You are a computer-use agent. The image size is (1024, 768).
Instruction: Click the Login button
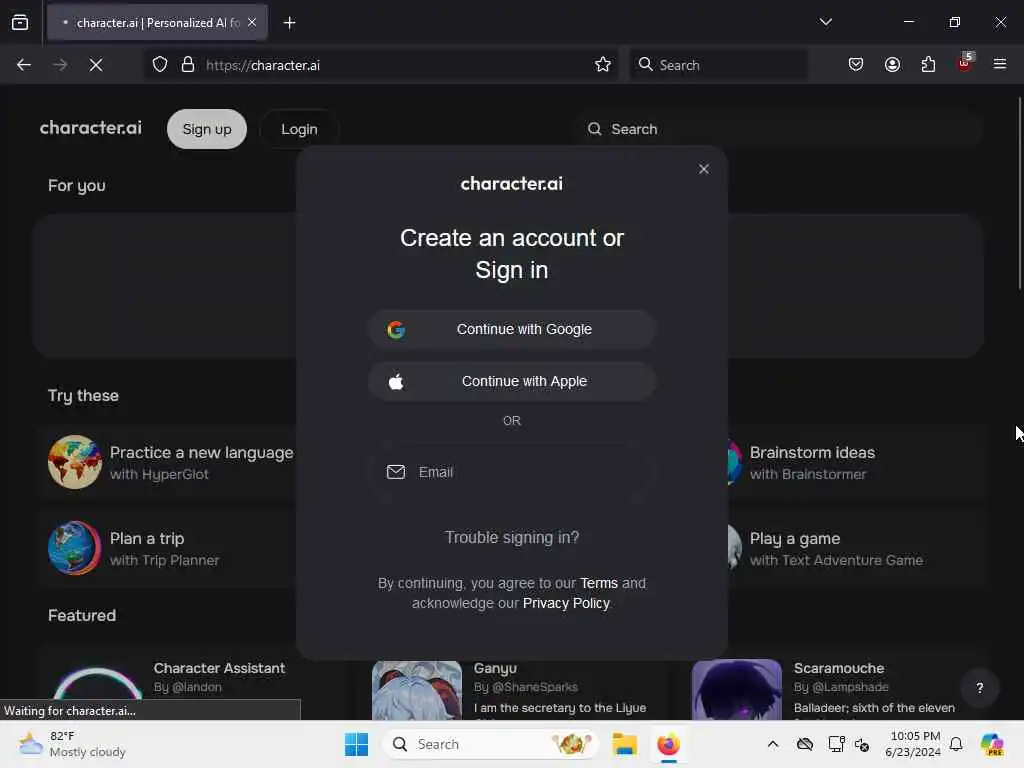tap(299, 129)
